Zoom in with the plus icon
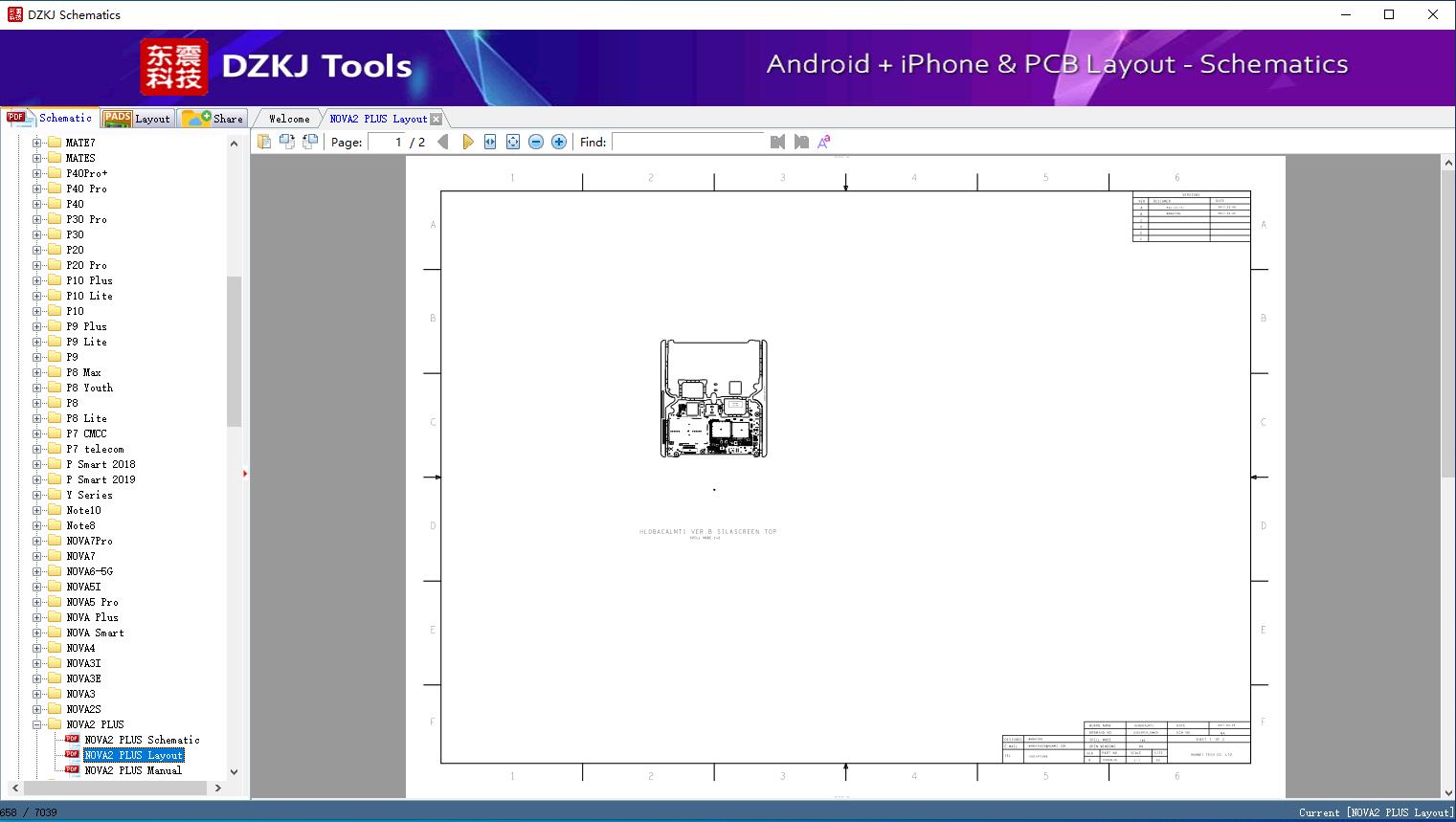 (559, 142)
